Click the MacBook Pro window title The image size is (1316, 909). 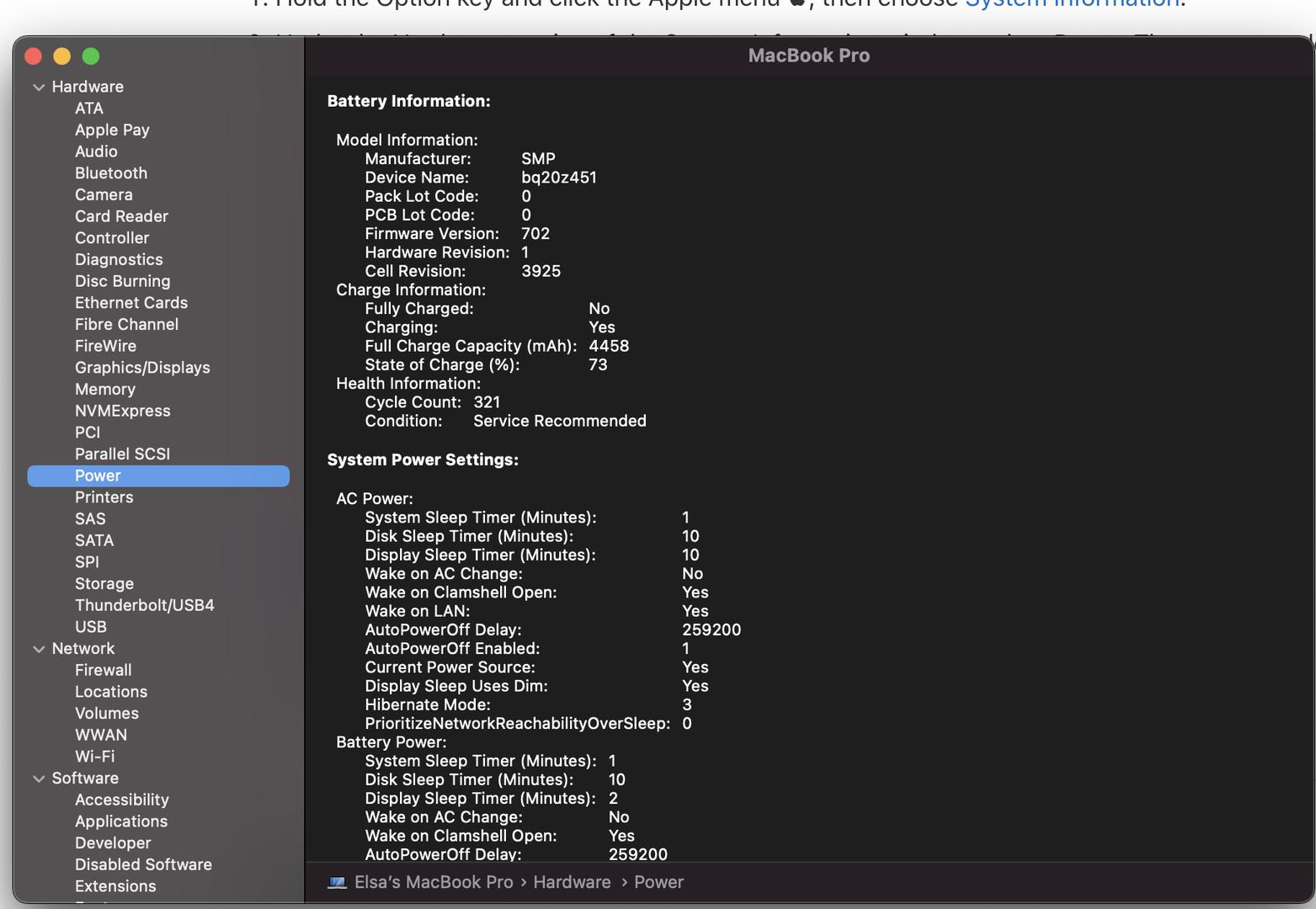click(809, 56)
